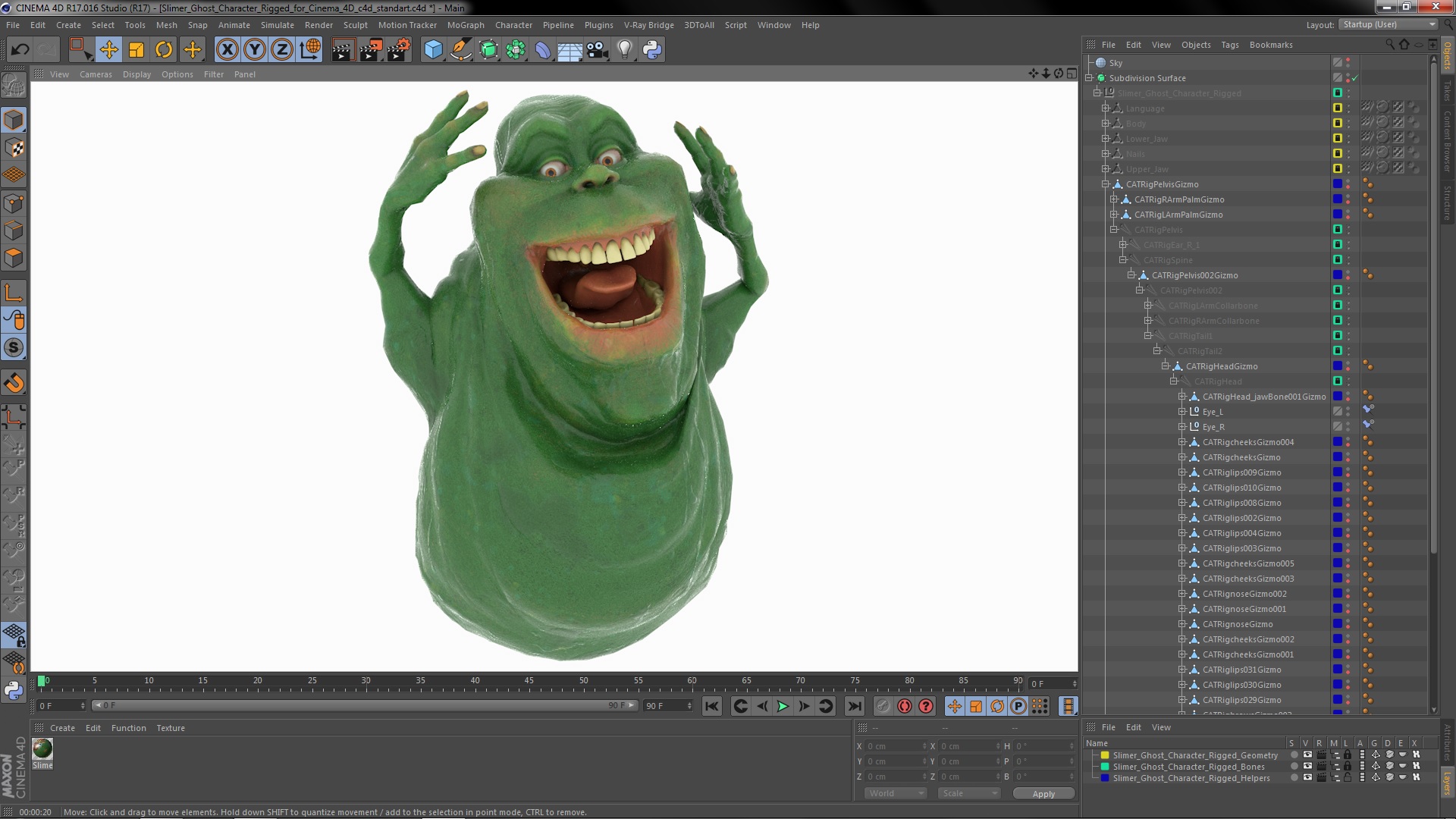The width and height of the screenshot is (1456, 819).
Task: Open the Layout Startup dropdown
Action: (1389, 25)
